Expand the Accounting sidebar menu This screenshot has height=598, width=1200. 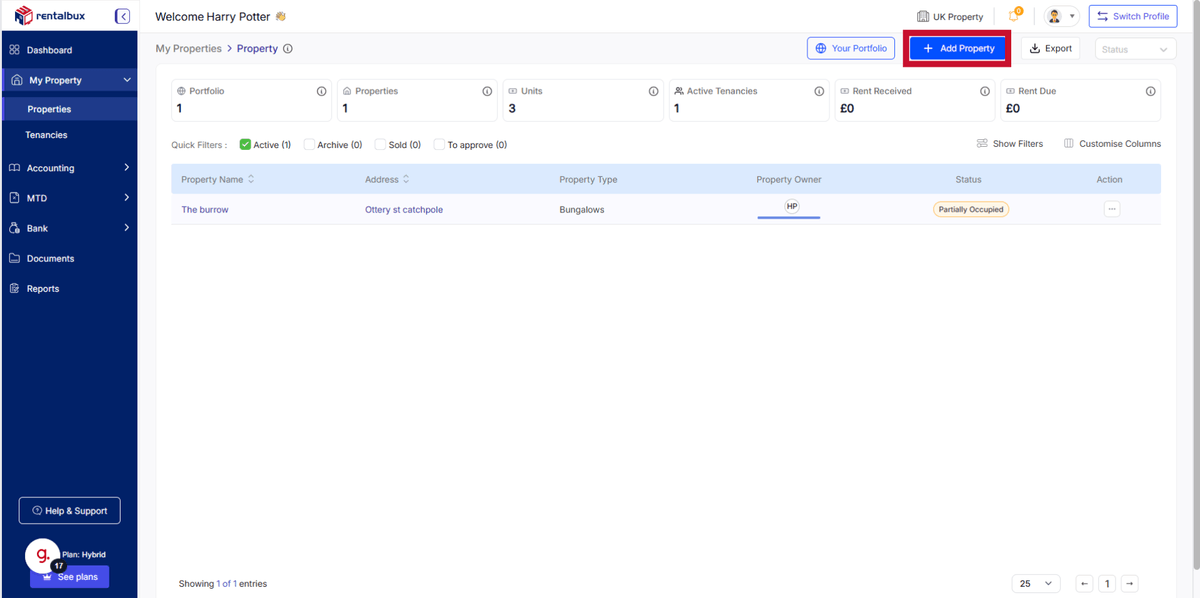pyautogui.click(x=69, y=168)
